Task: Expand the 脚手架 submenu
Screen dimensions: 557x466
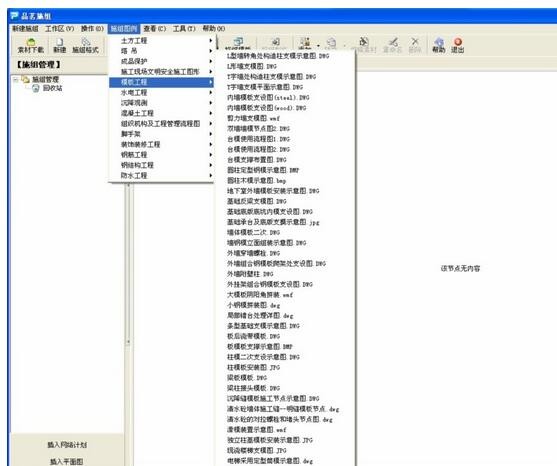Action: pyautogui.click(x=161, y=134)
